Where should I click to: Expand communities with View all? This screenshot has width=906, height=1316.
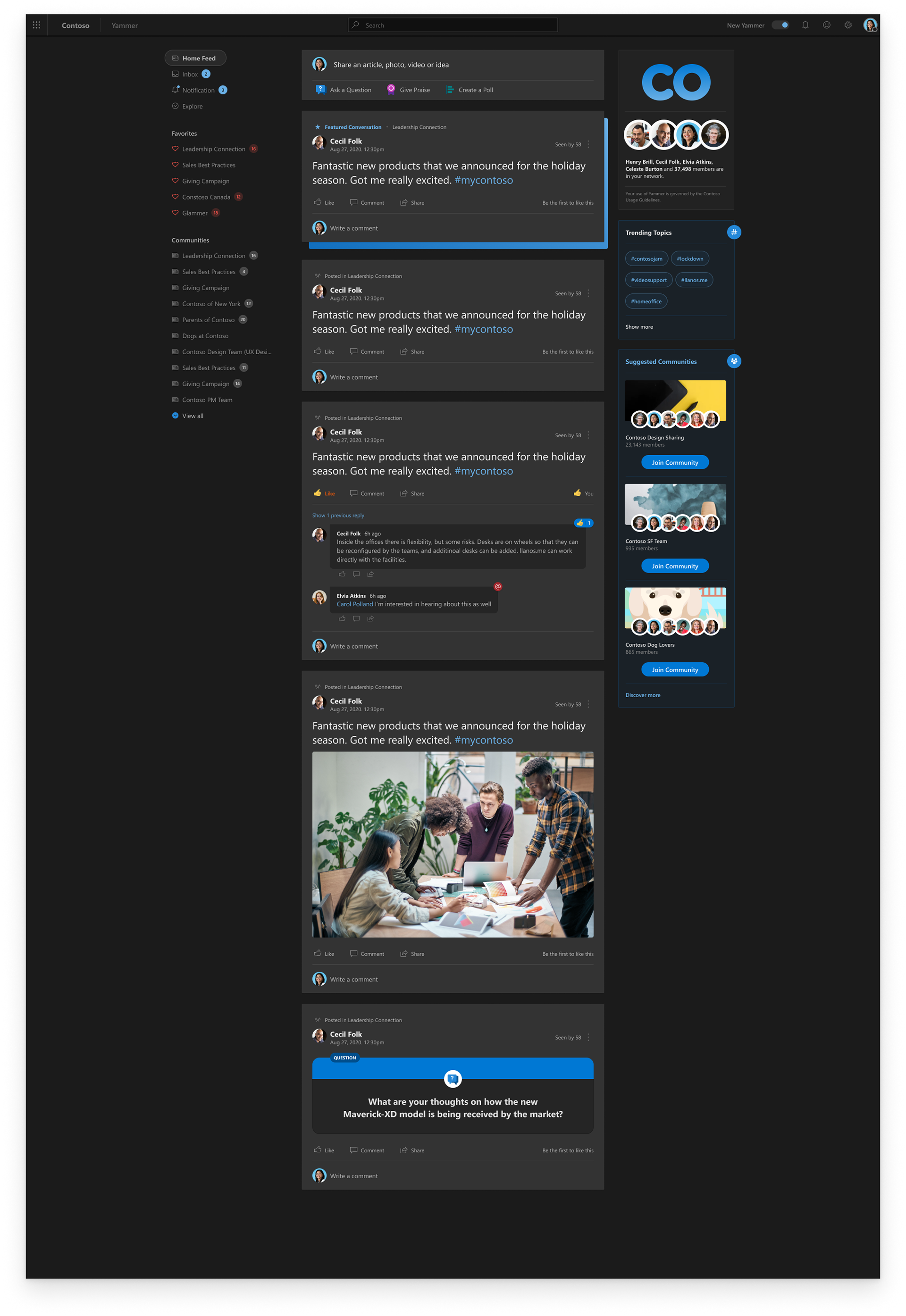[188, 416]
